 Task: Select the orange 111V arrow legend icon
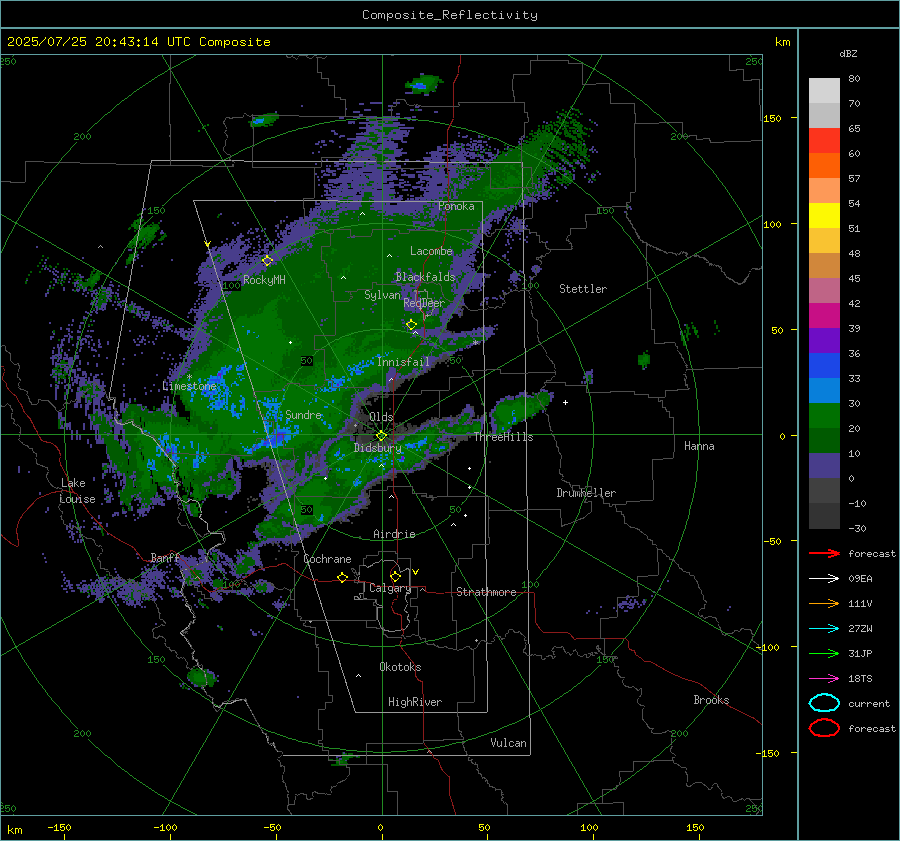click(x=824, y=603)
